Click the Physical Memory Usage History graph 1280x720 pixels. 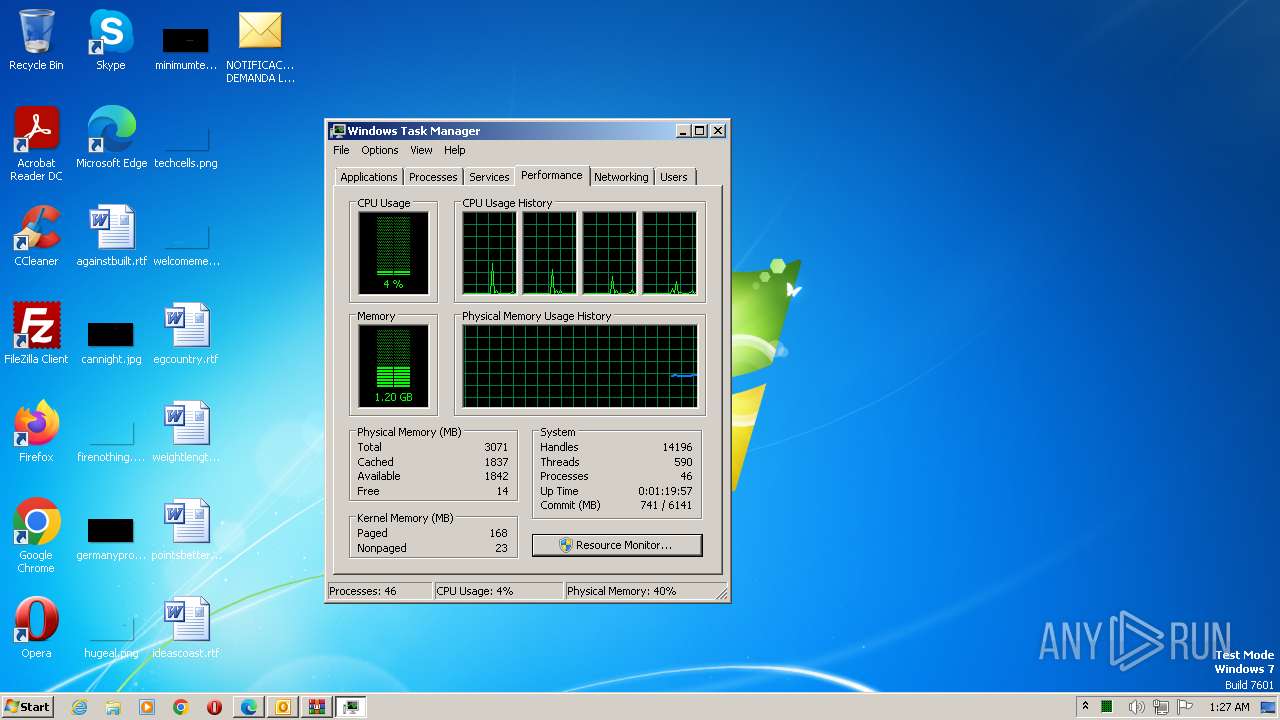pyautogui.click(x=580, y=366)
